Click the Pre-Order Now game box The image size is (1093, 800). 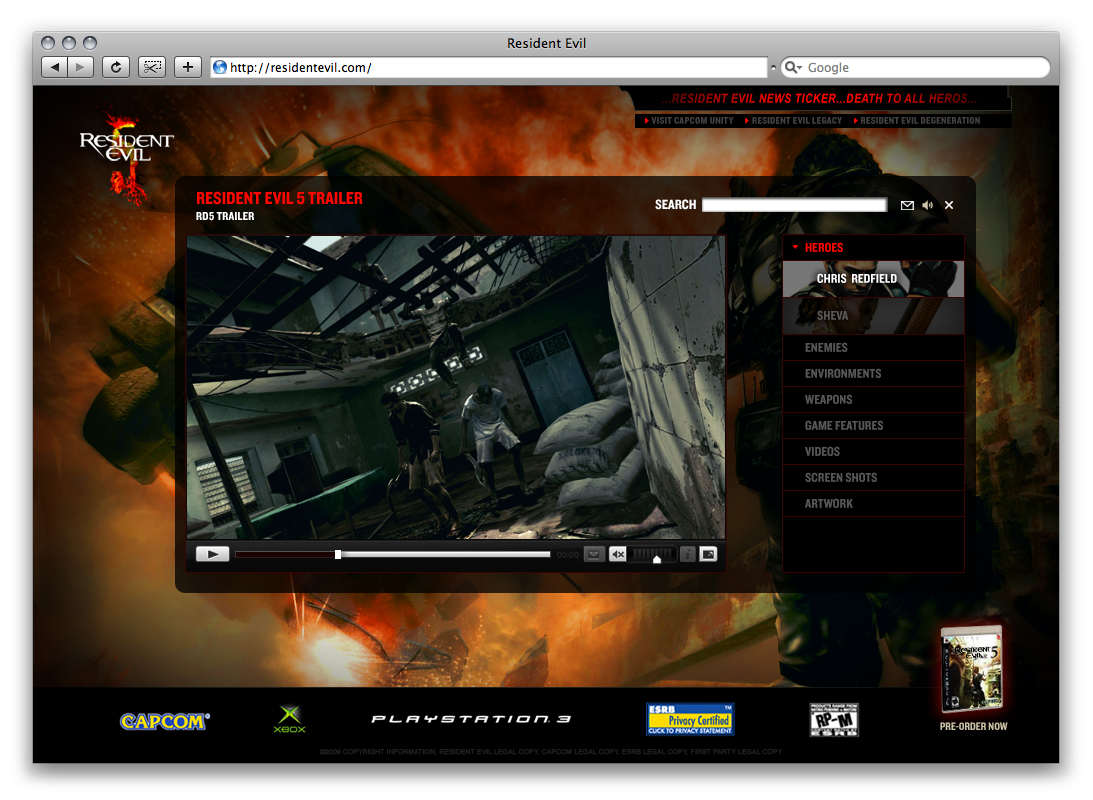972,669
